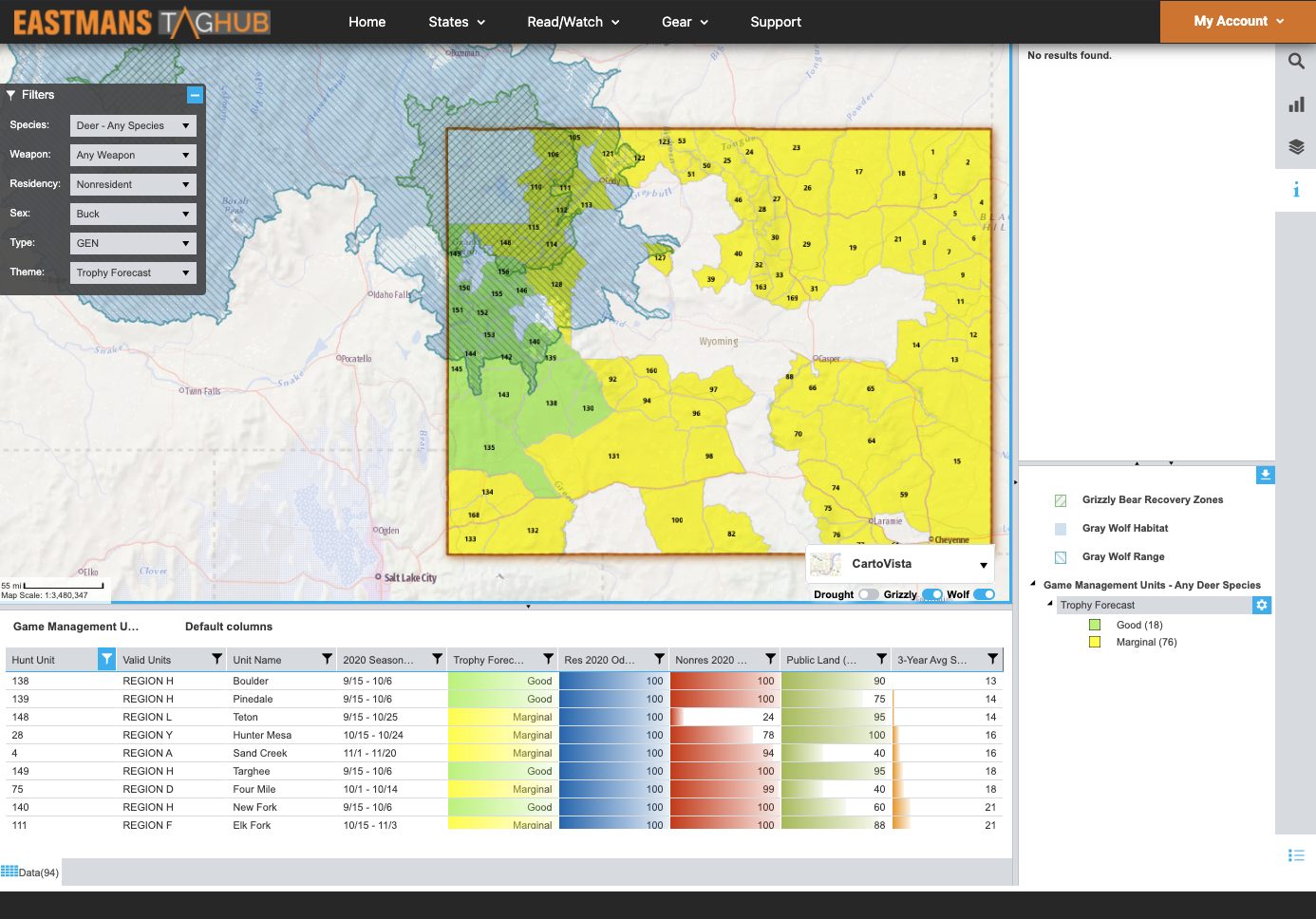This screenshot has height=919, width=1316.
Task: Toggle the Drought overlay switch
Action: tap(868, 594)
